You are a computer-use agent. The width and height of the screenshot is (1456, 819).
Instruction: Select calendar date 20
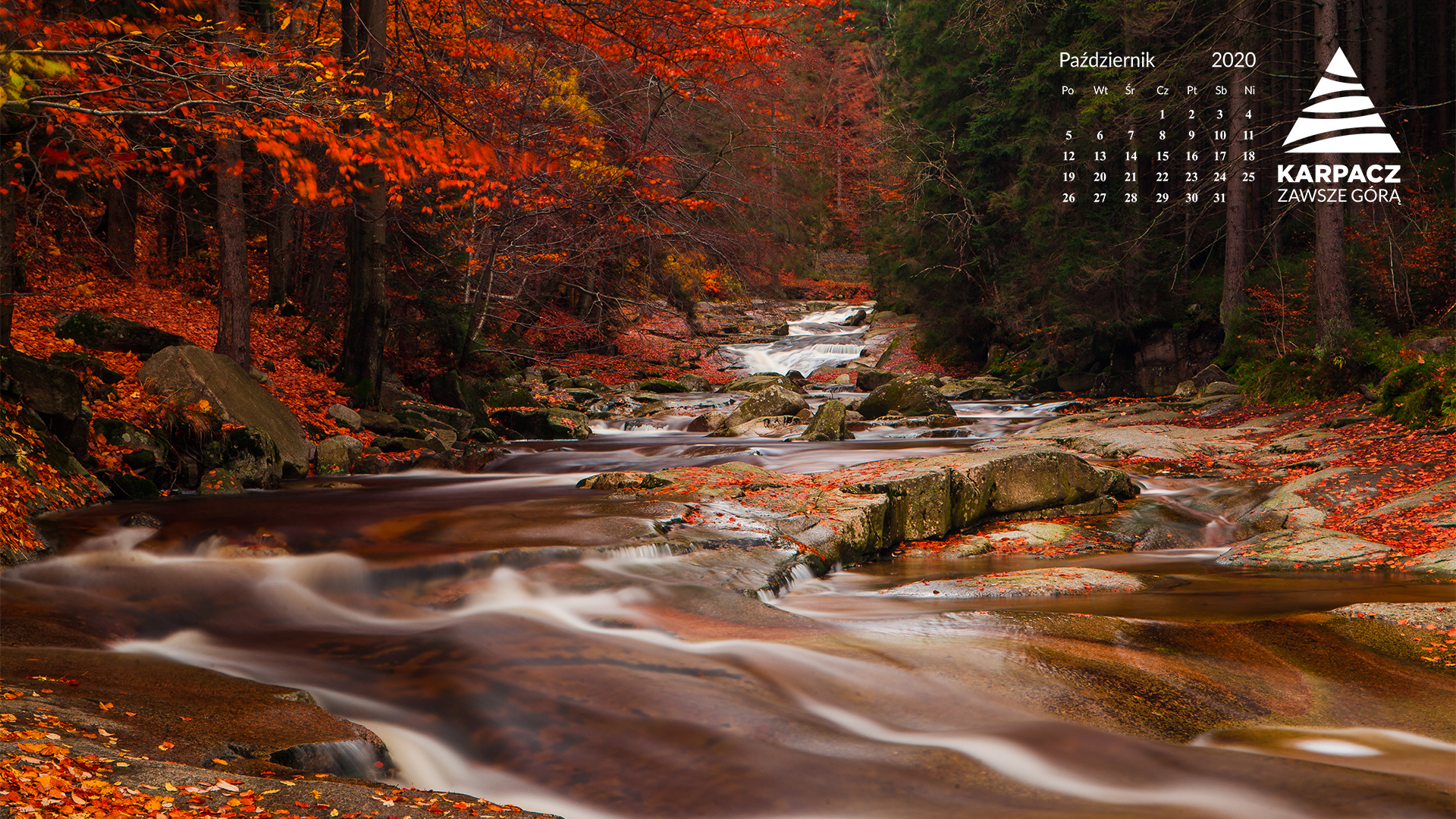[x=1100, y=177]
